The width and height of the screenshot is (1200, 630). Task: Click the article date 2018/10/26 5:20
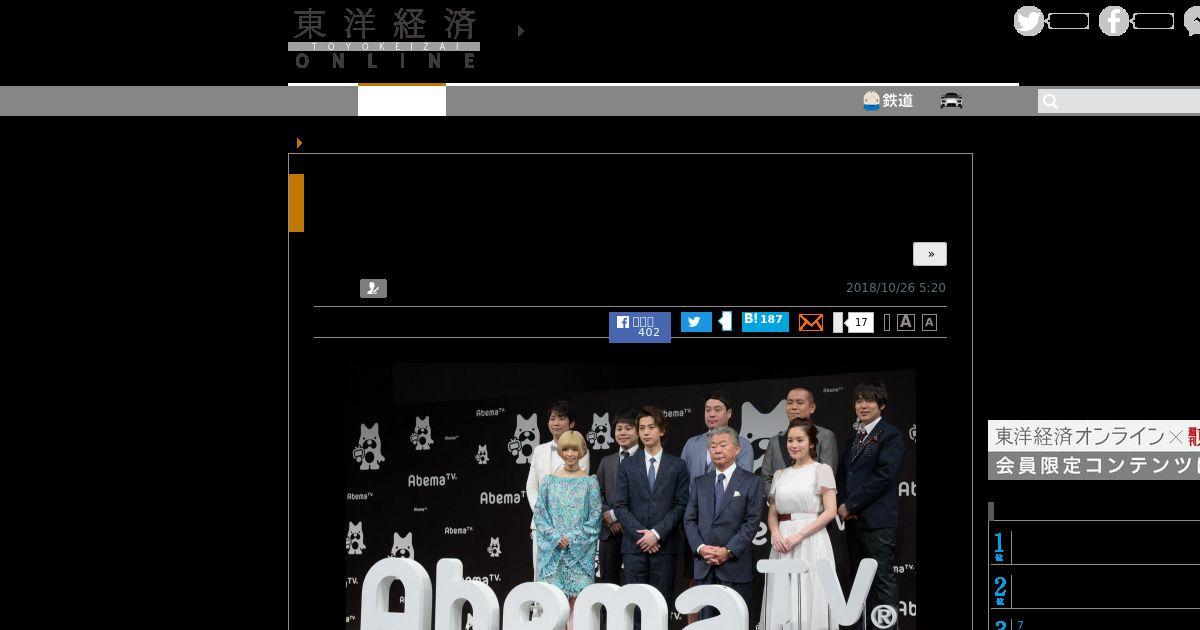[896, 288]
